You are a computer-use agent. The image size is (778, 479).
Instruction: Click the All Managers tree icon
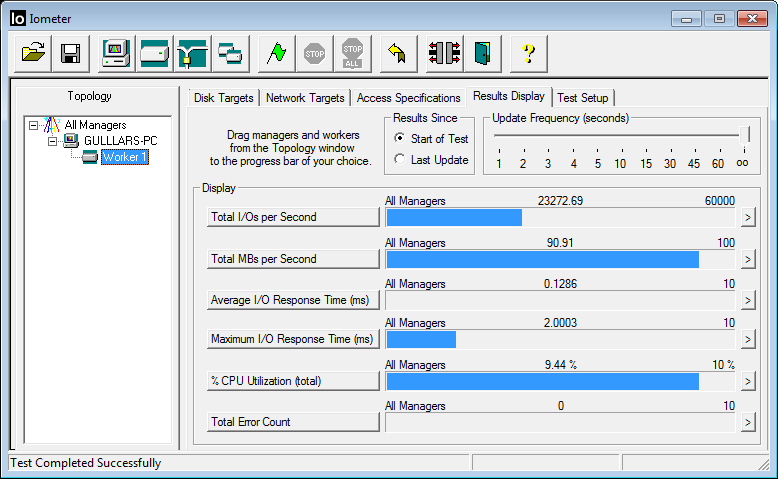(x=52, y=125)
